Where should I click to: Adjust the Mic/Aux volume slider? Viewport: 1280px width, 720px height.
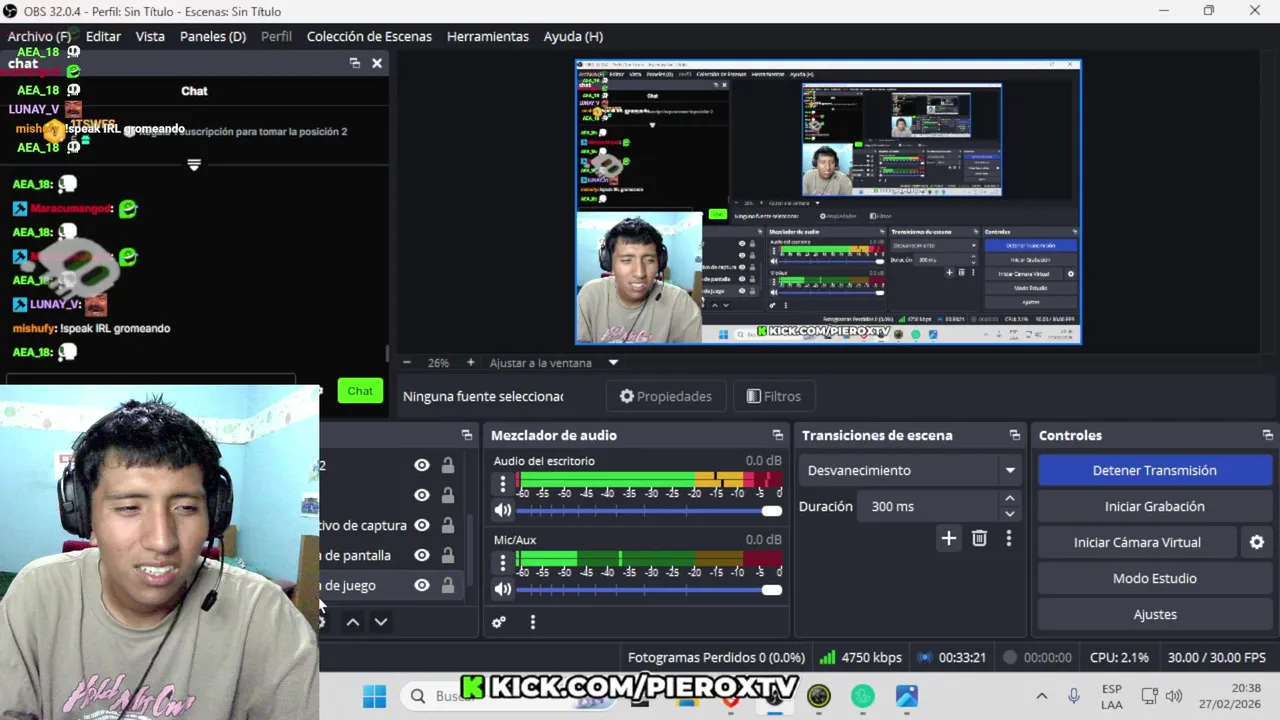[649, 589]
